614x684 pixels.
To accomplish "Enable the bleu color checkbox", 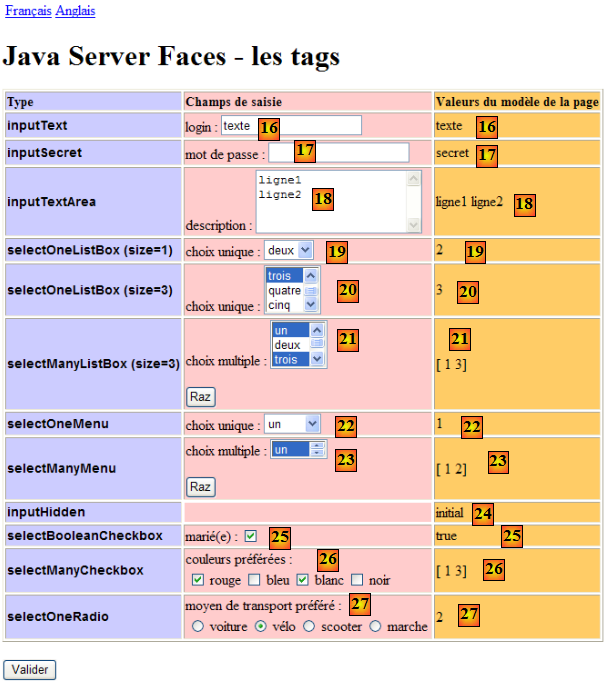I will coord(254,580).
